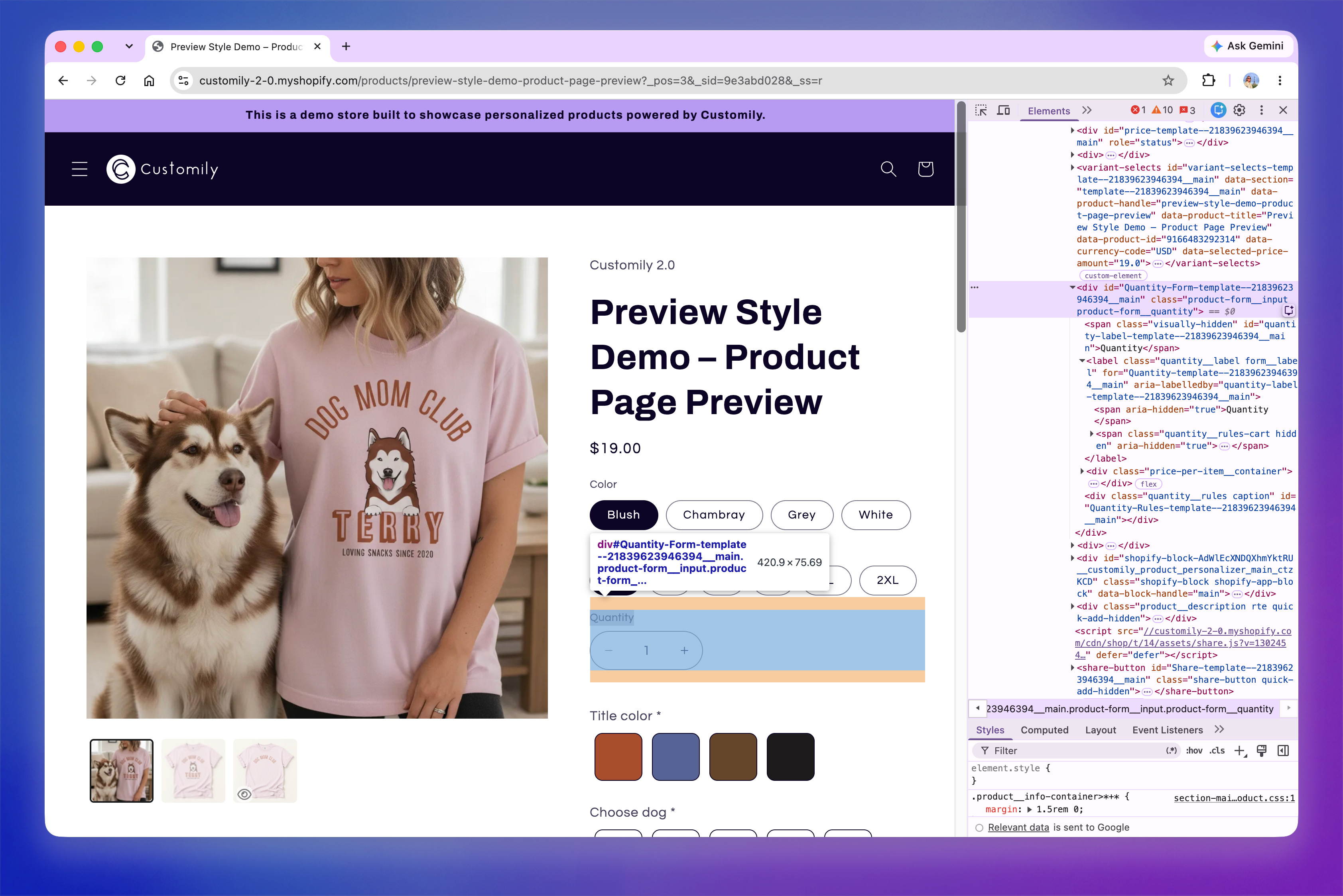The image size is (1343, 896).
Task: Open the Chrome extensions puzzle icon
Action: [1208, 81]
